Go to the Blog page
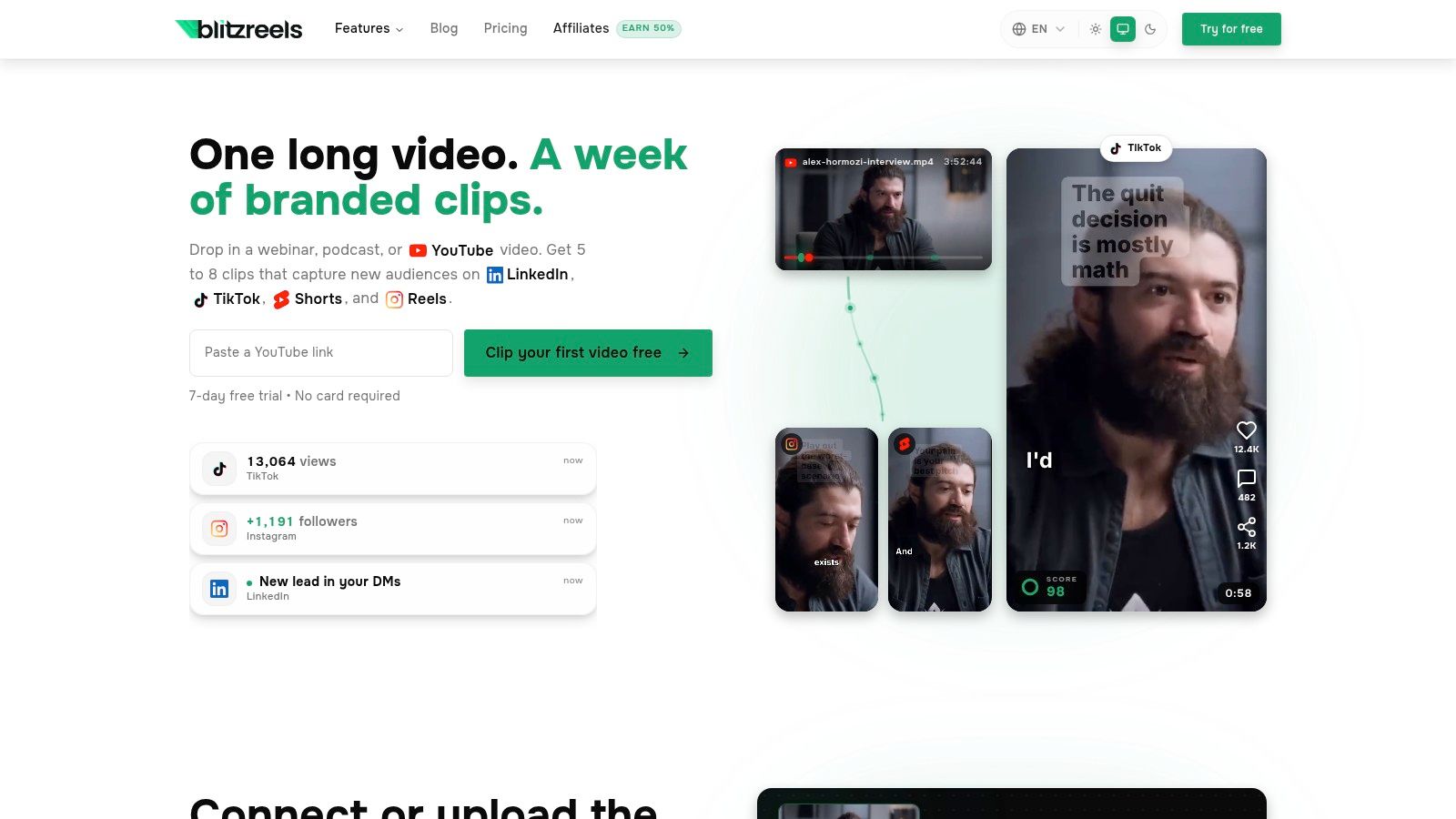This screenshot has height=819, width=1456. [444, 28]
